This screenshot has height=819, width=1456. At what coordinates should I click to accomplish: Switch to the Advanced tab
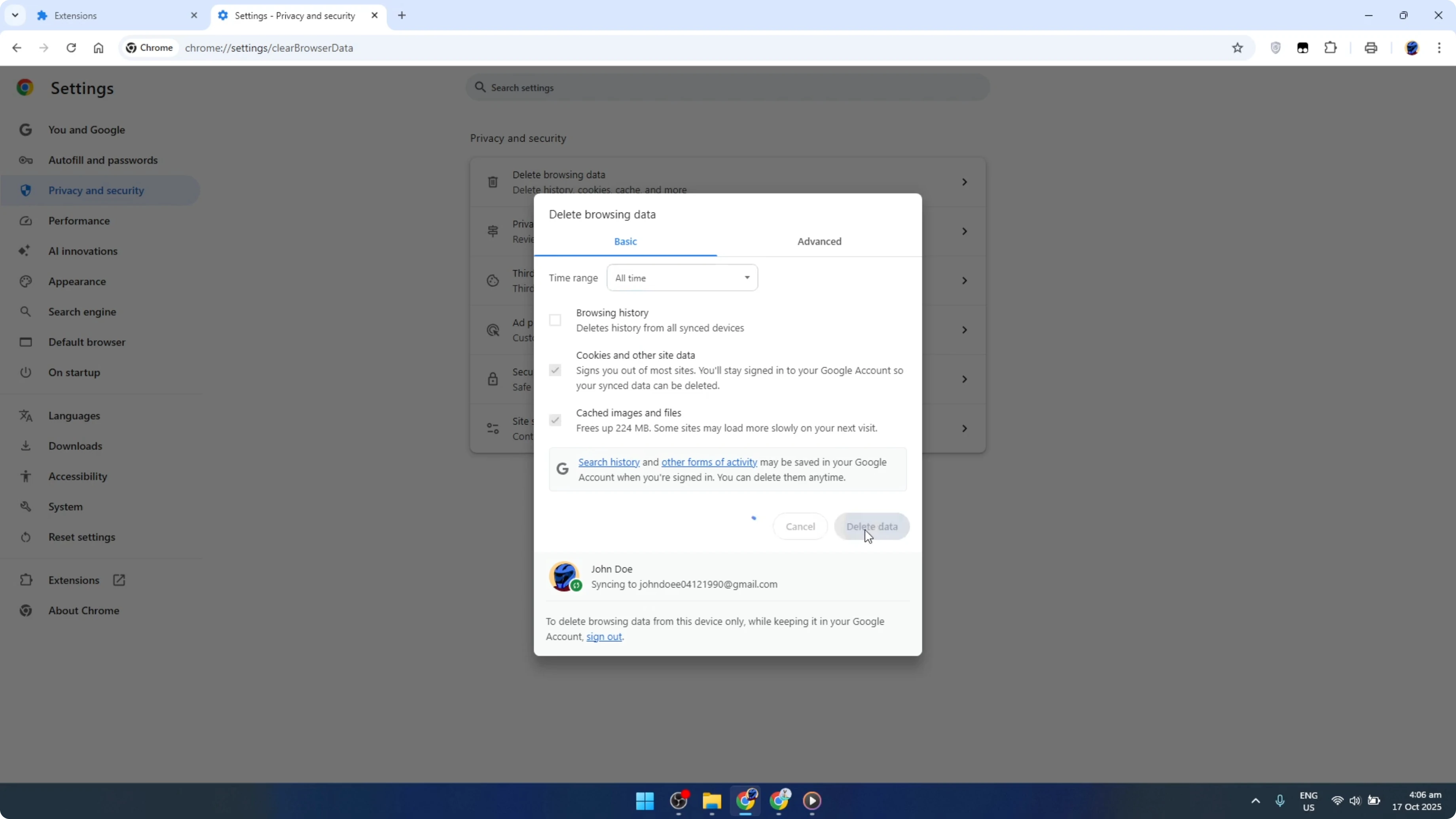tap(819, 241)
